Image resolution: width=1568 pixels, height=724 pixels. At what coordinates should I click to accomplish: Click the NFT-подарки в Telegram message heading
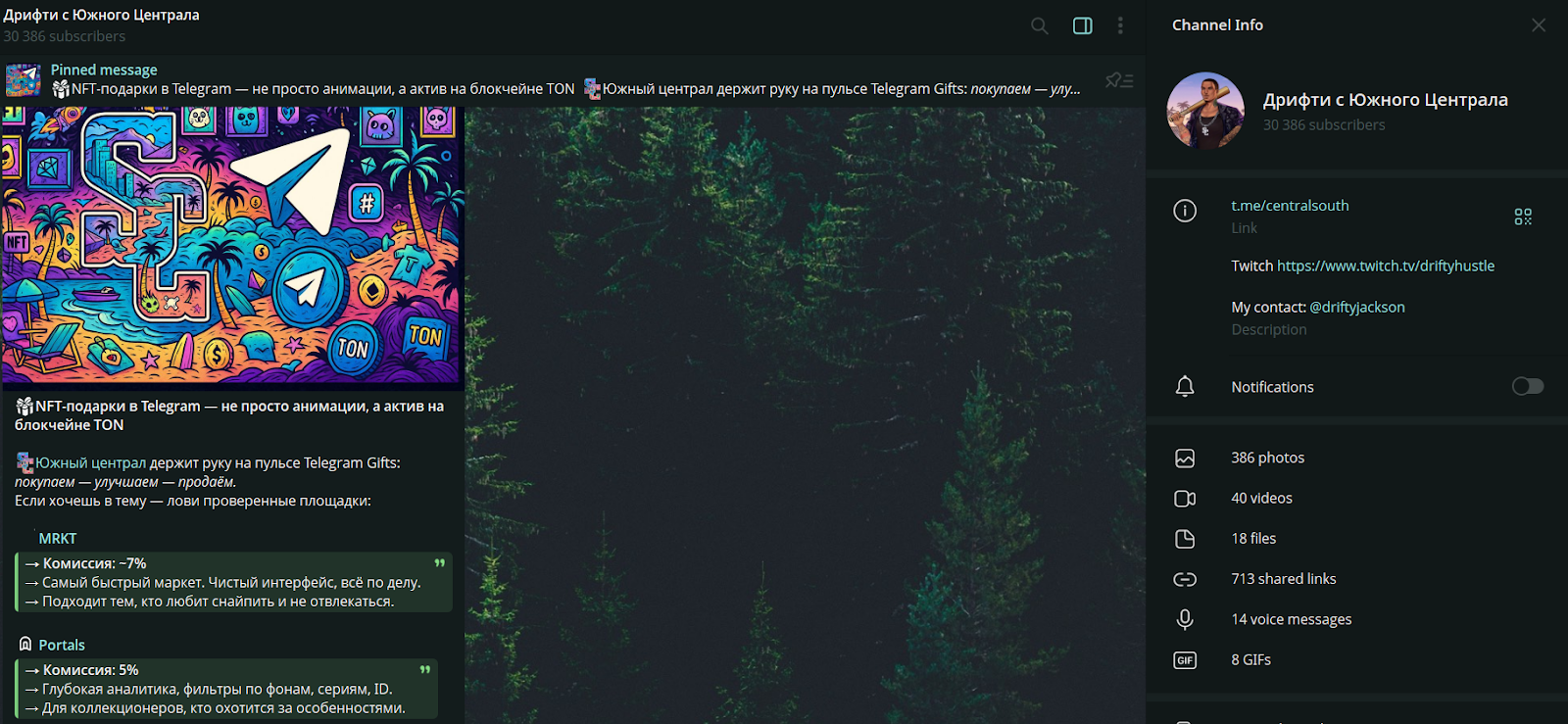pos(229,415)
